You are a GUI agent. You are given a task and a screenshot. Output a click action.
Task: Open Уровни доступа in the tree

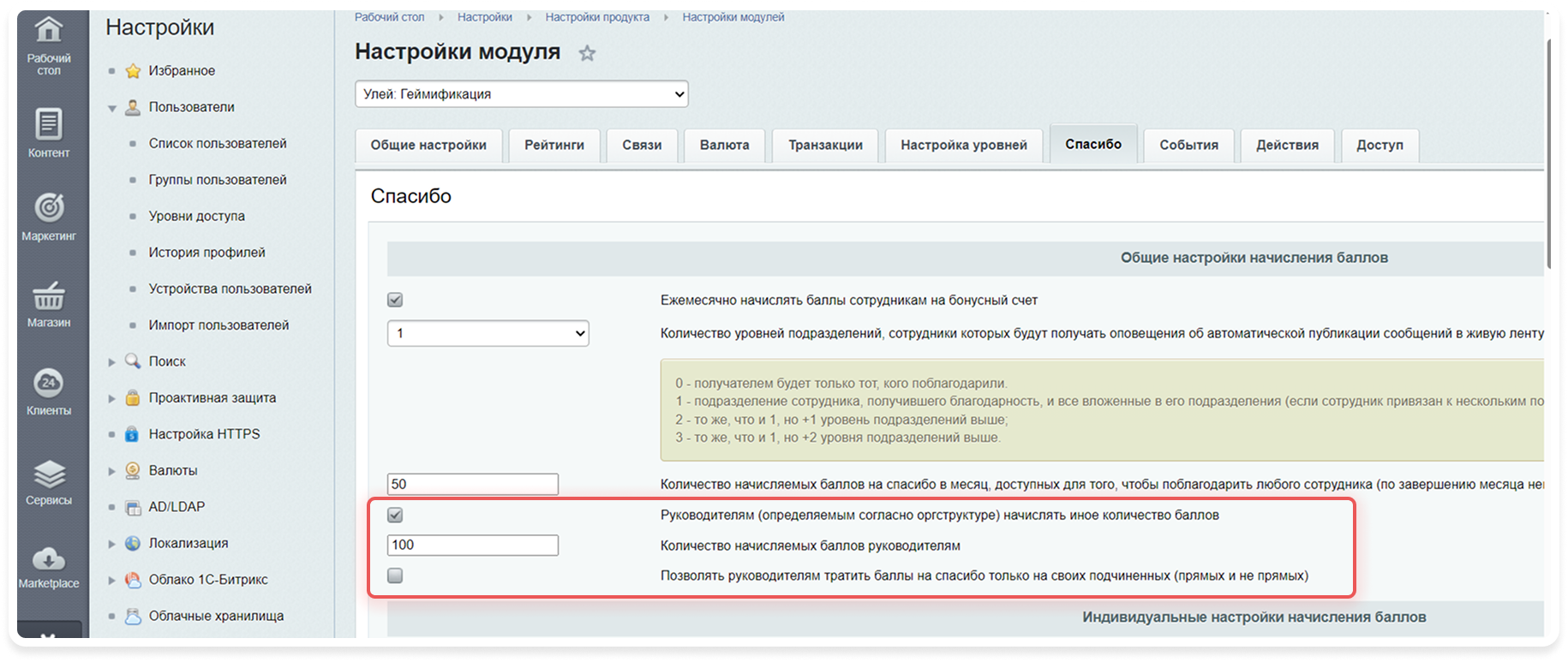click(197, 216)
